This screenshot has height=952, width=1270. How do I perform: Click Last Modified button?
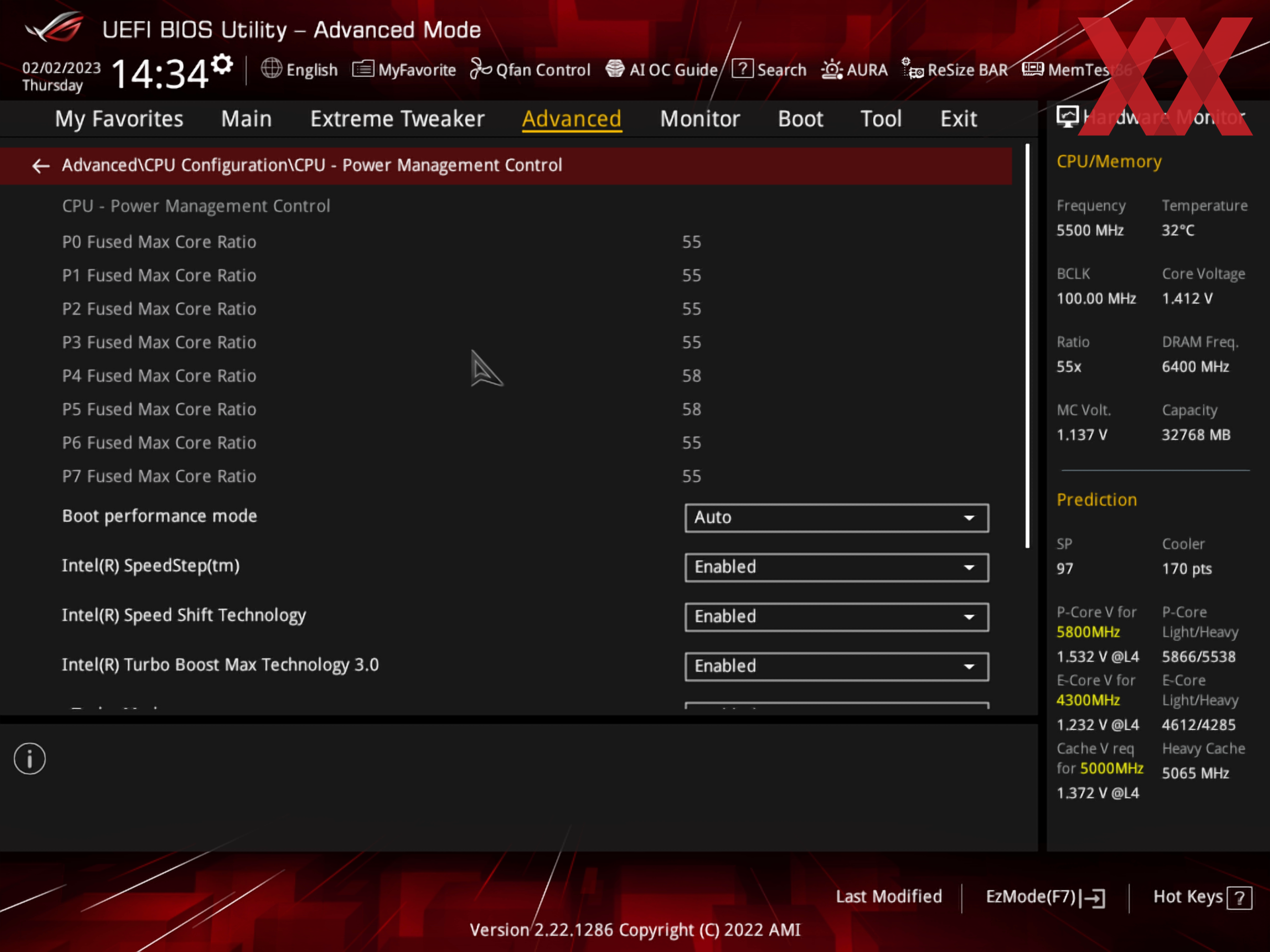click(888, 896)
